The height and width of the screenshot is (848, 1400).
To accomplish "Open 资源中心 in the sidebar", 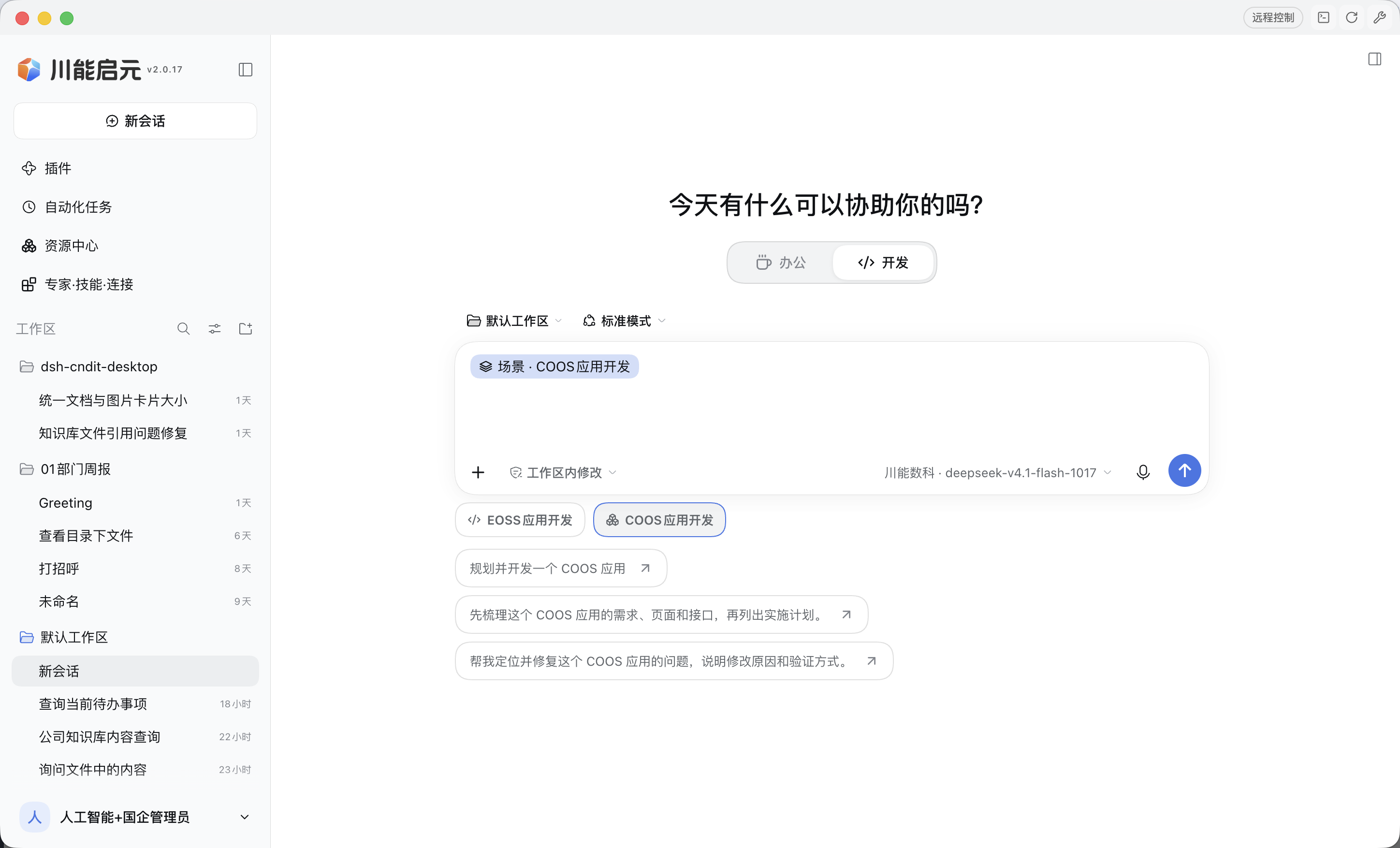I will [135, 246].
